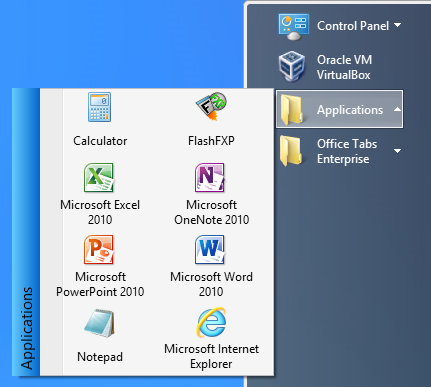Open the Calculator icon
The width and height of the screenshot is (431, 387).
click(x=100, y=107)
